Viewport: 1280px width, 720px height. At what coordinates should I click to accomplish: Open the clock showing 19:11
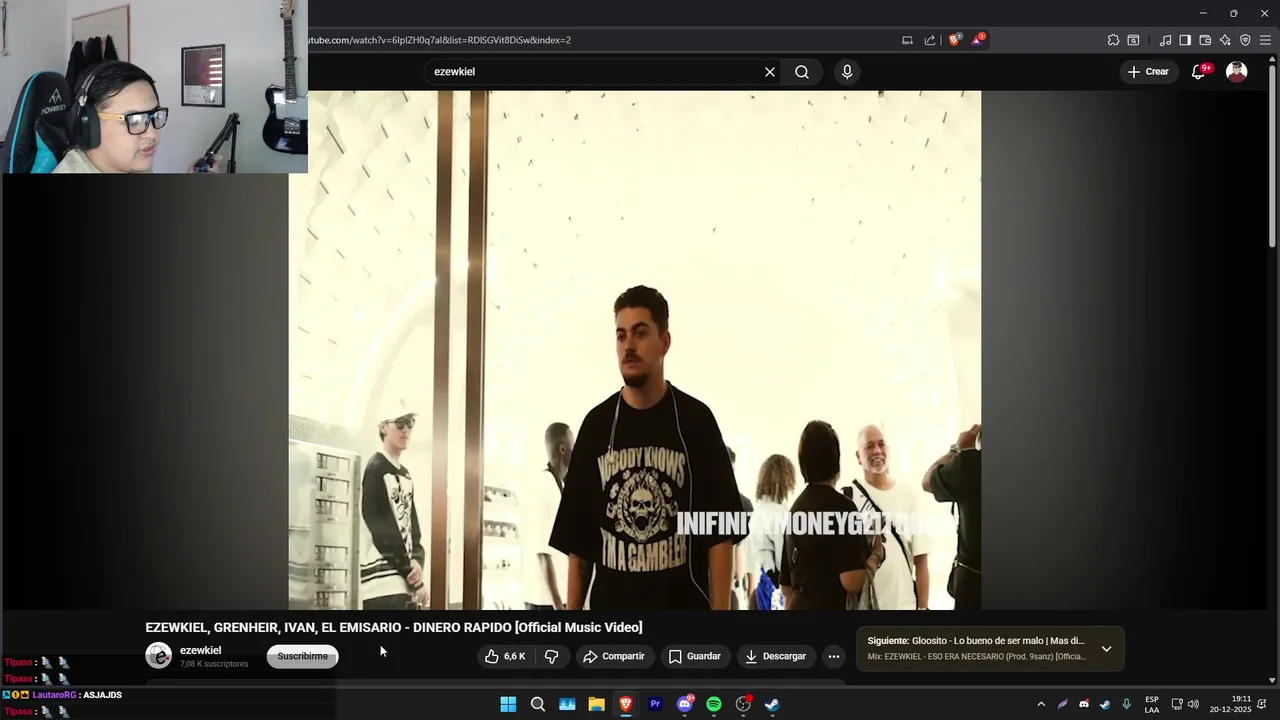1231,704
